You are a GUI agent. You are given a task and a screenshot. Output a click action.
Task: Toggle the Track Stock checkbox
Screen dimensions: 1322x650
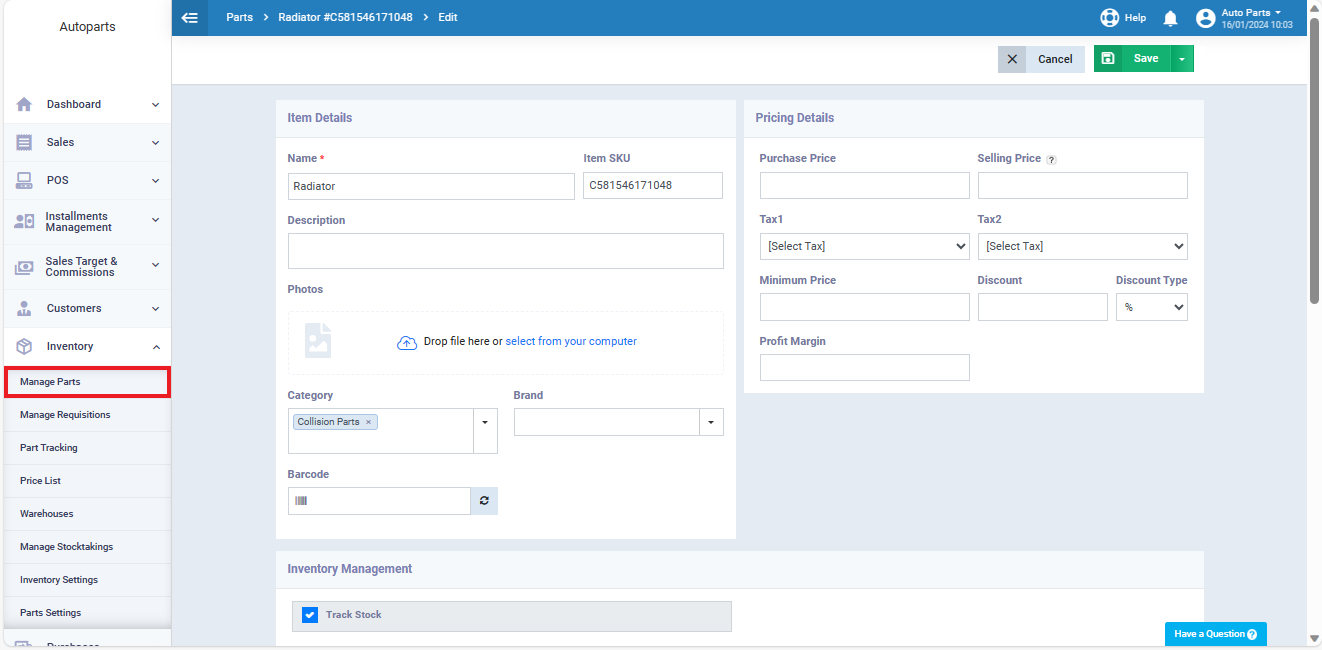point(310,615)
